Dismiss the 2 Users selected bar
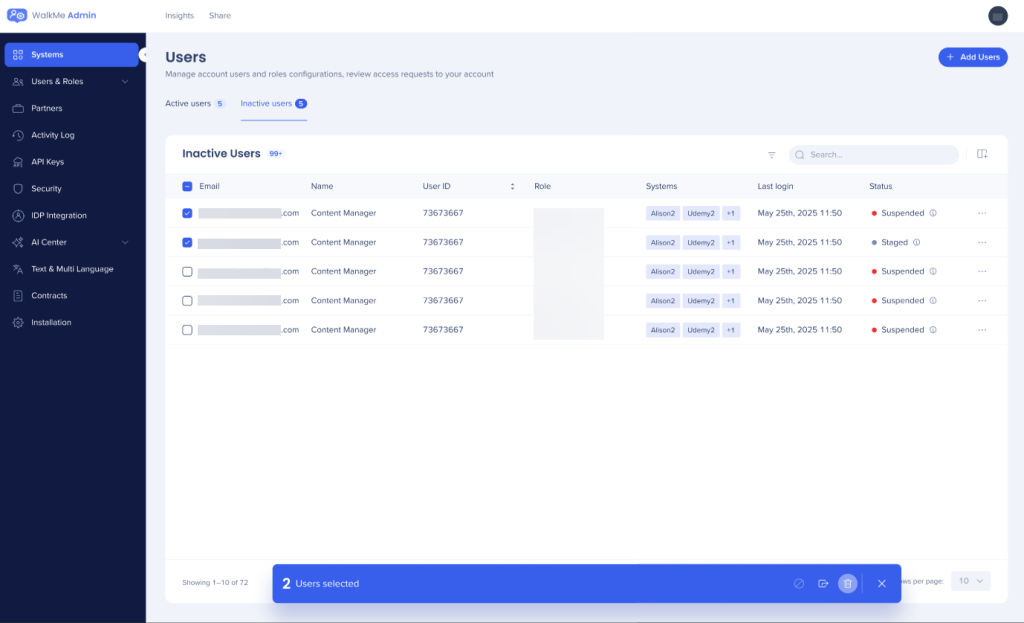The width and height of the screenshot is (1024, 623). (881, 584)
